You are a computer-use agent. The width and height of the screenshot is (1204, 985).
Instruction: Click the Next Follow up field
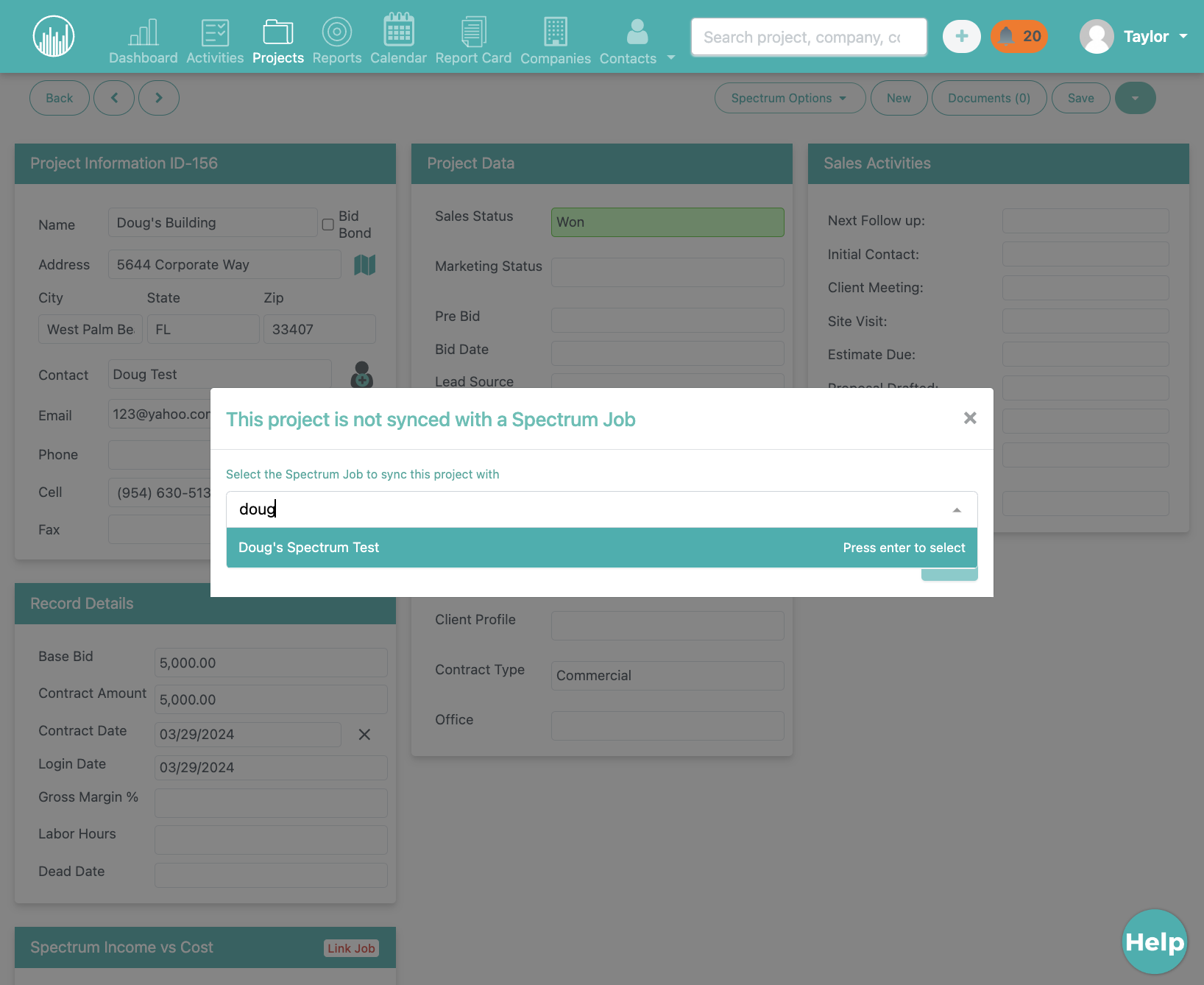pyautogui.click(x=1086, y=221)
